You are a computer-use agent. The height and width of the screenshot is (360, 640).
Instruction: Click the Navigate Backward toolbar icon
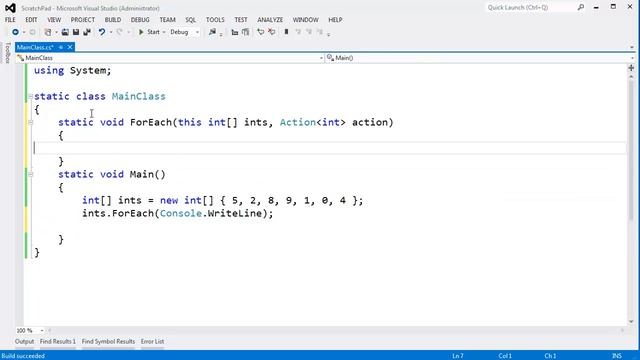(15, 32)
